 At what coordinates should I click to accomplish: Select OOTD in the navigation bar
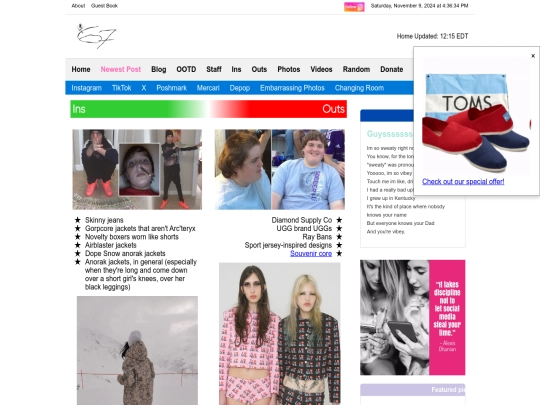click(186, 69)
